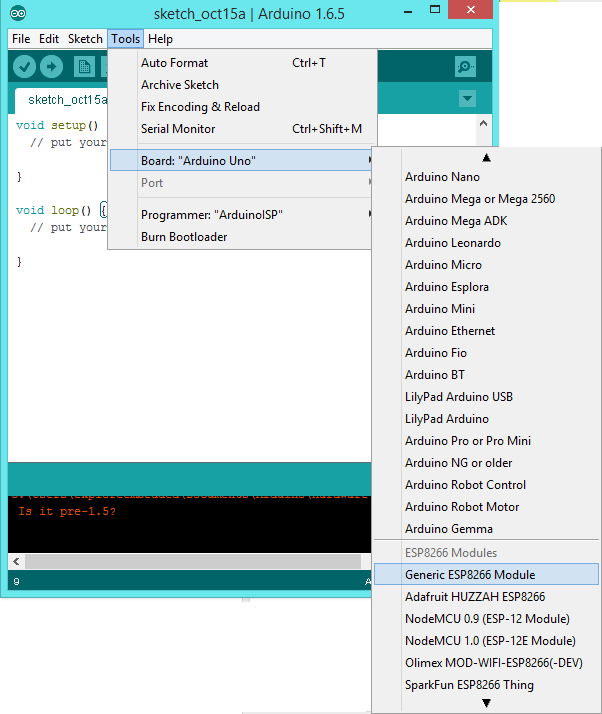The height and width of the screenshot is (714, 602).
Task: Click the "void setup()" code line
Action: (57, 125)
